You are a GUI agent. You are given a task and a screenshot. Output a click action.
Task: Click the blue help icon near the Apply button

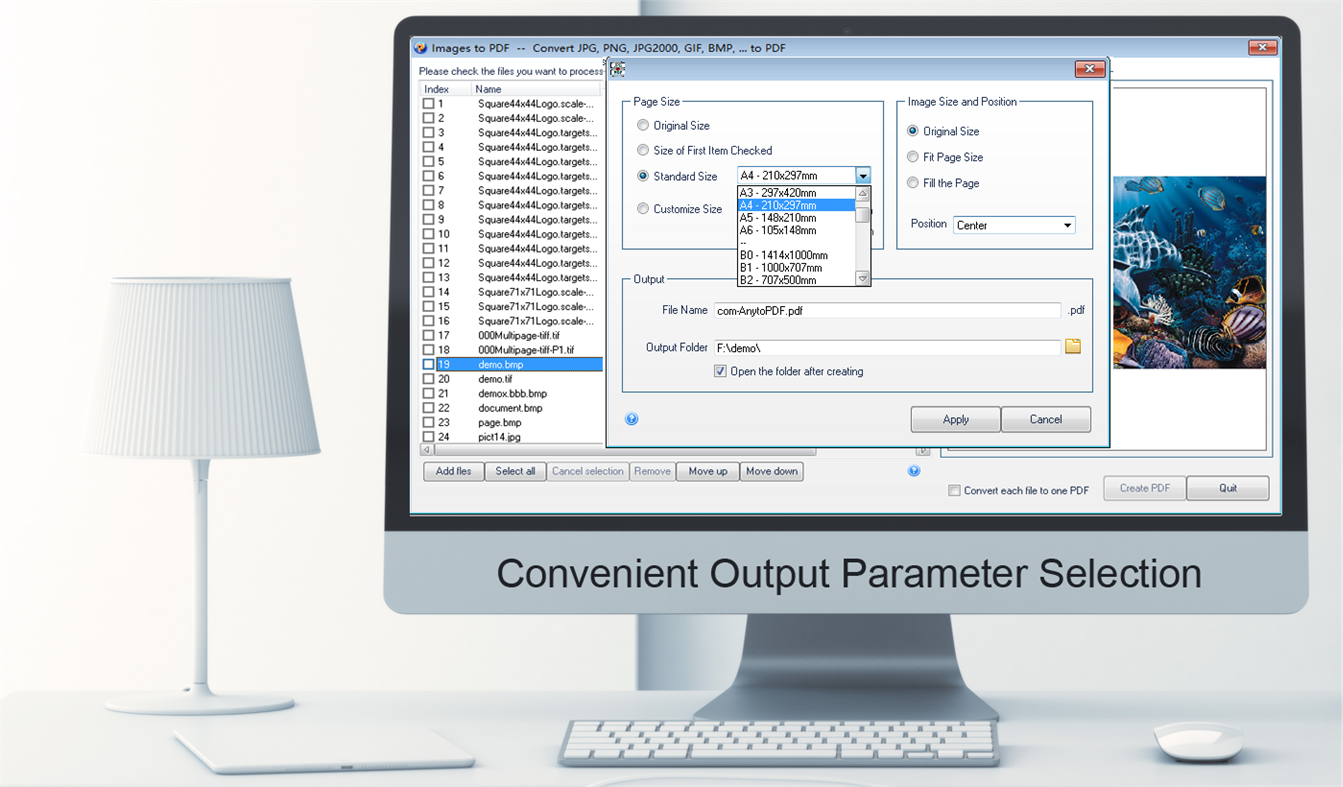(x=631, y=418)
